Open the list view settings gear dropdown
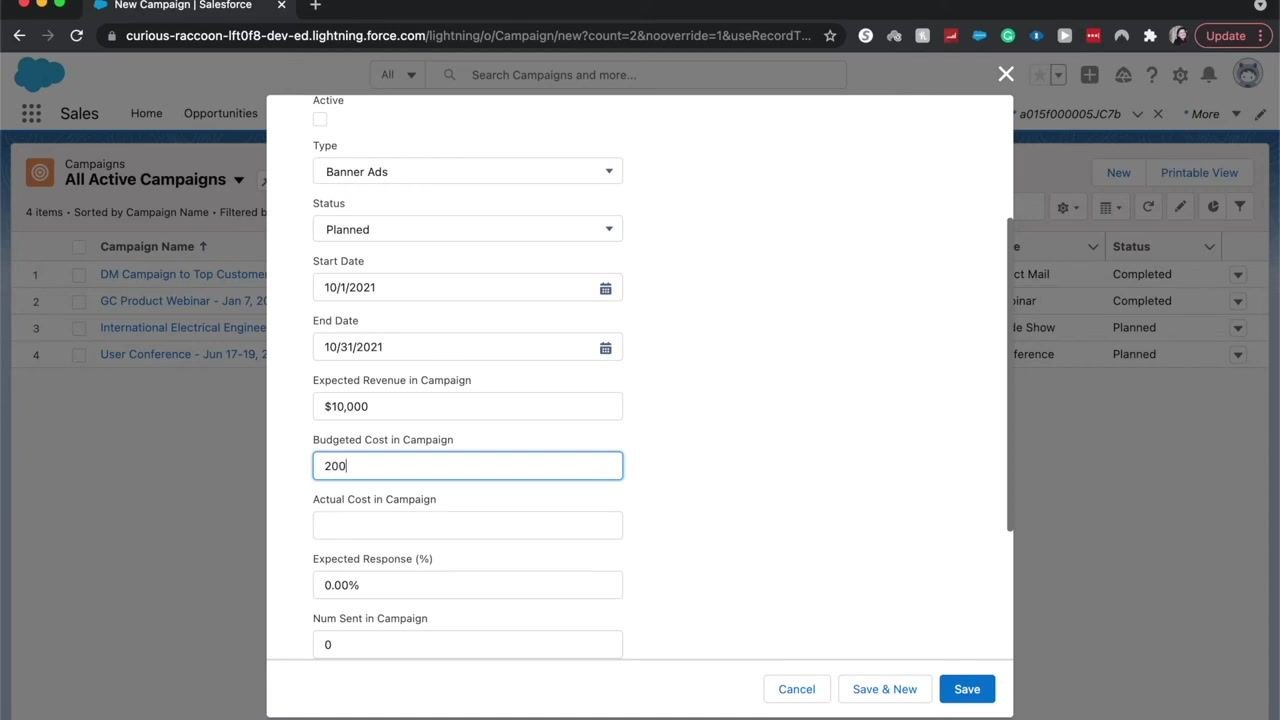Viewport: 1280px width, 720px height. [x=1068, y=207]
